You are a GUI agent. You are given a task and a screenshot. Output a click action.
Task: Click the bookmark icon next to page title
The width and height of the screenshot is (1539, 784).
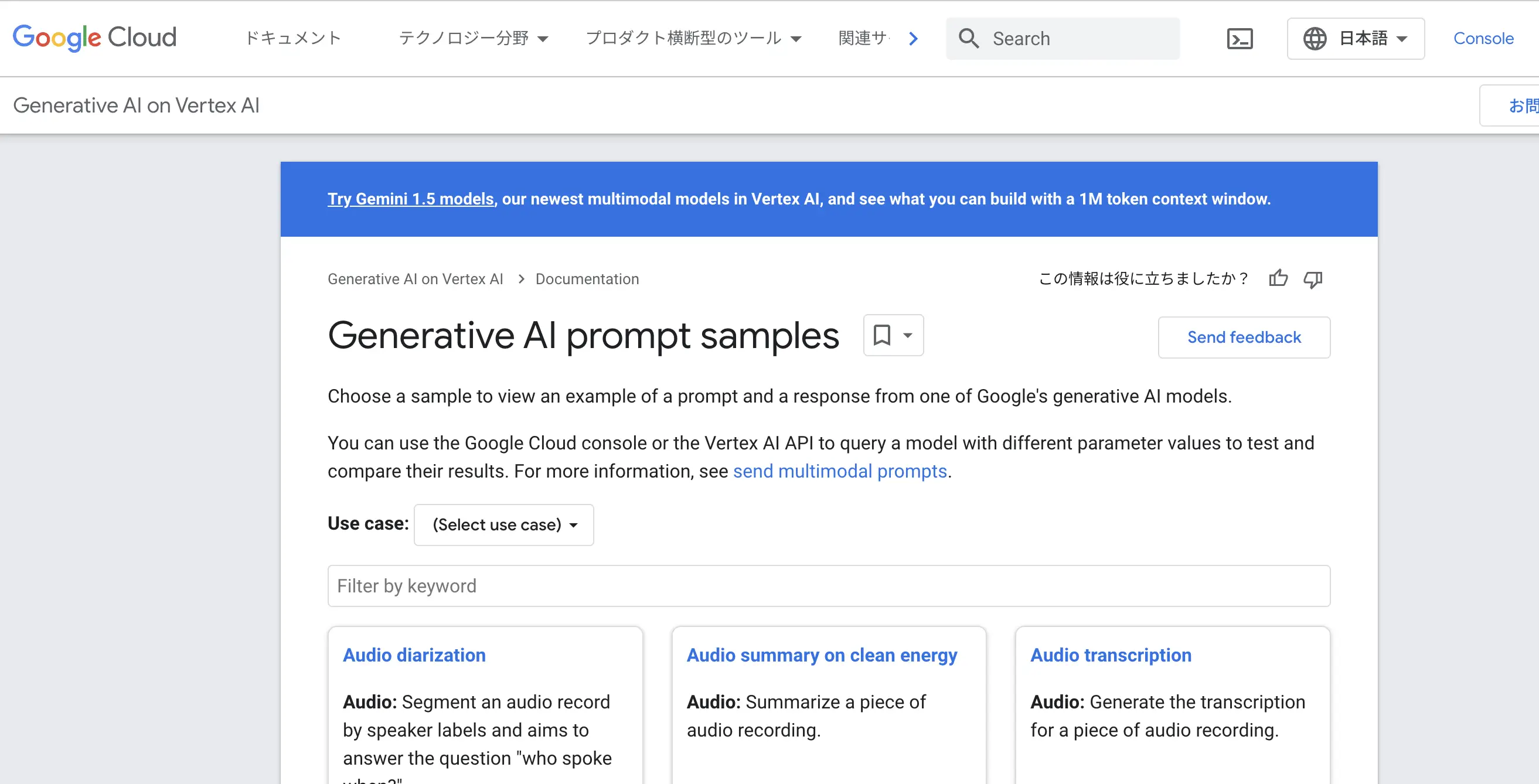(882, 335)
